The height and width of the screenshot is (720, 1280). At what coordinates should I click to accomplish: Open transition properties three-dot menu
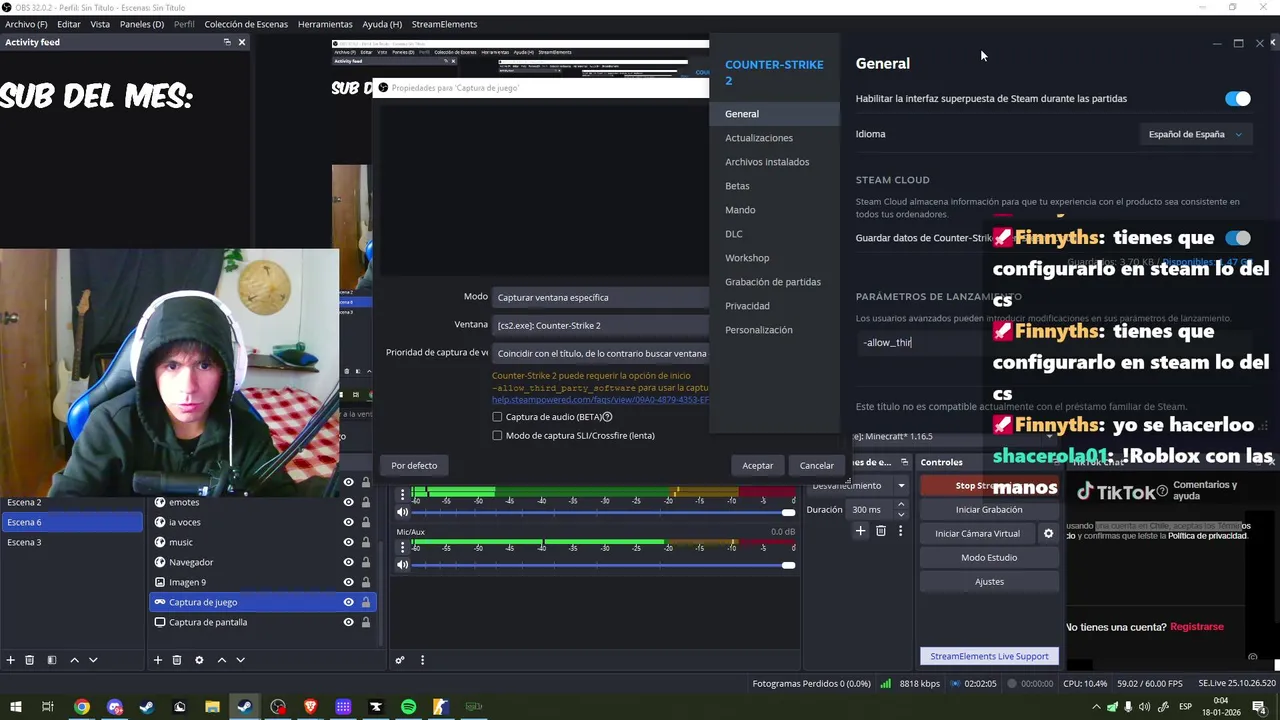tap(900, 531)
